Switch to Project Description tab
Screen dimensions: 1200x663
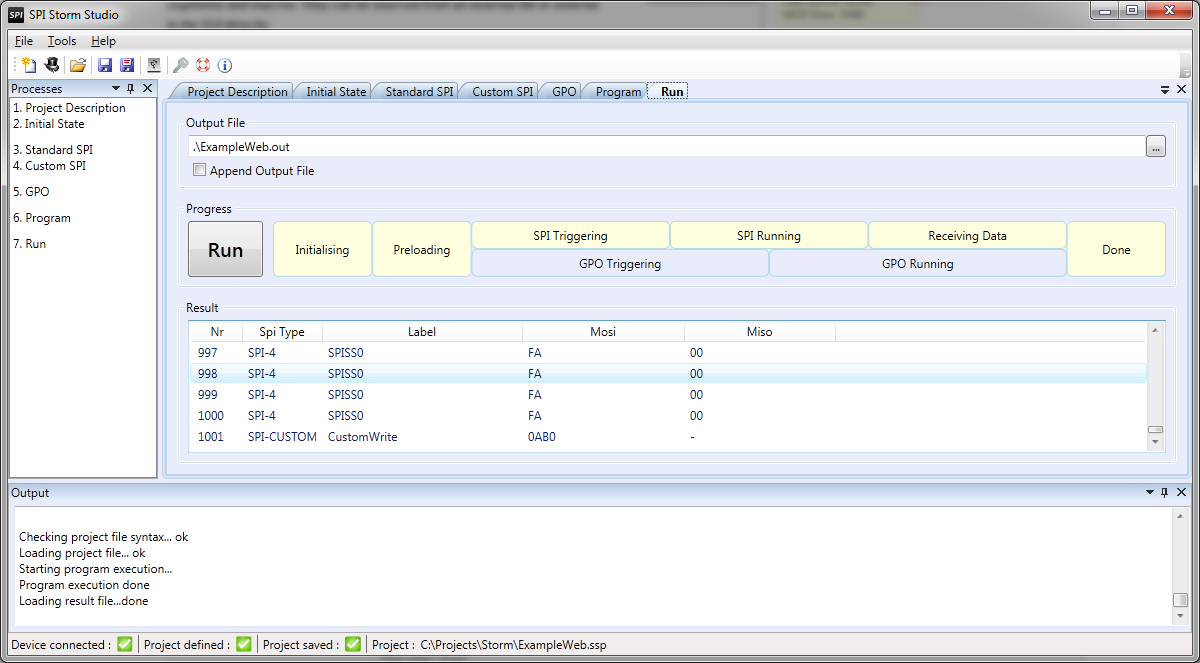pos(237,91)
